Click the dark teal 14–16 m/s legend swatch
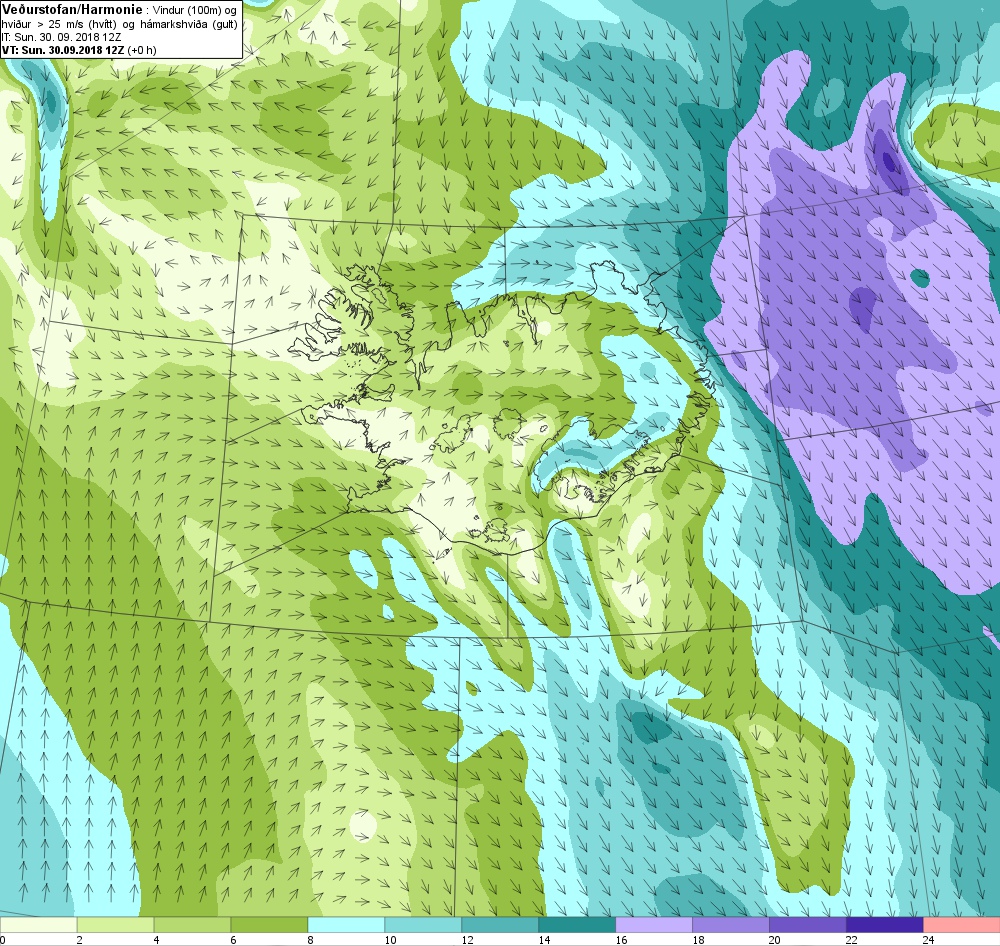The height and width of the screenshot is (946, 1000). (577, 925)
